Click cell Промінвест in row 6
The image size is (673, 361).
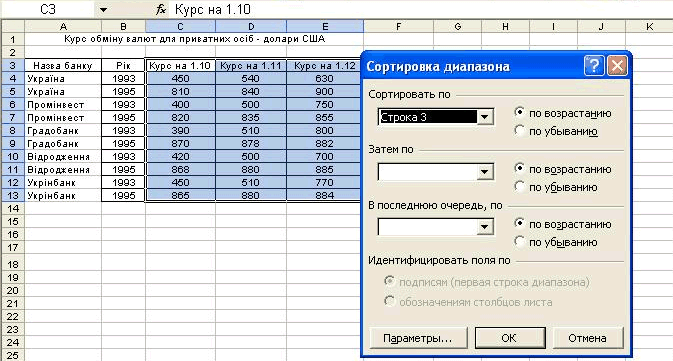[x=63, y=105]
